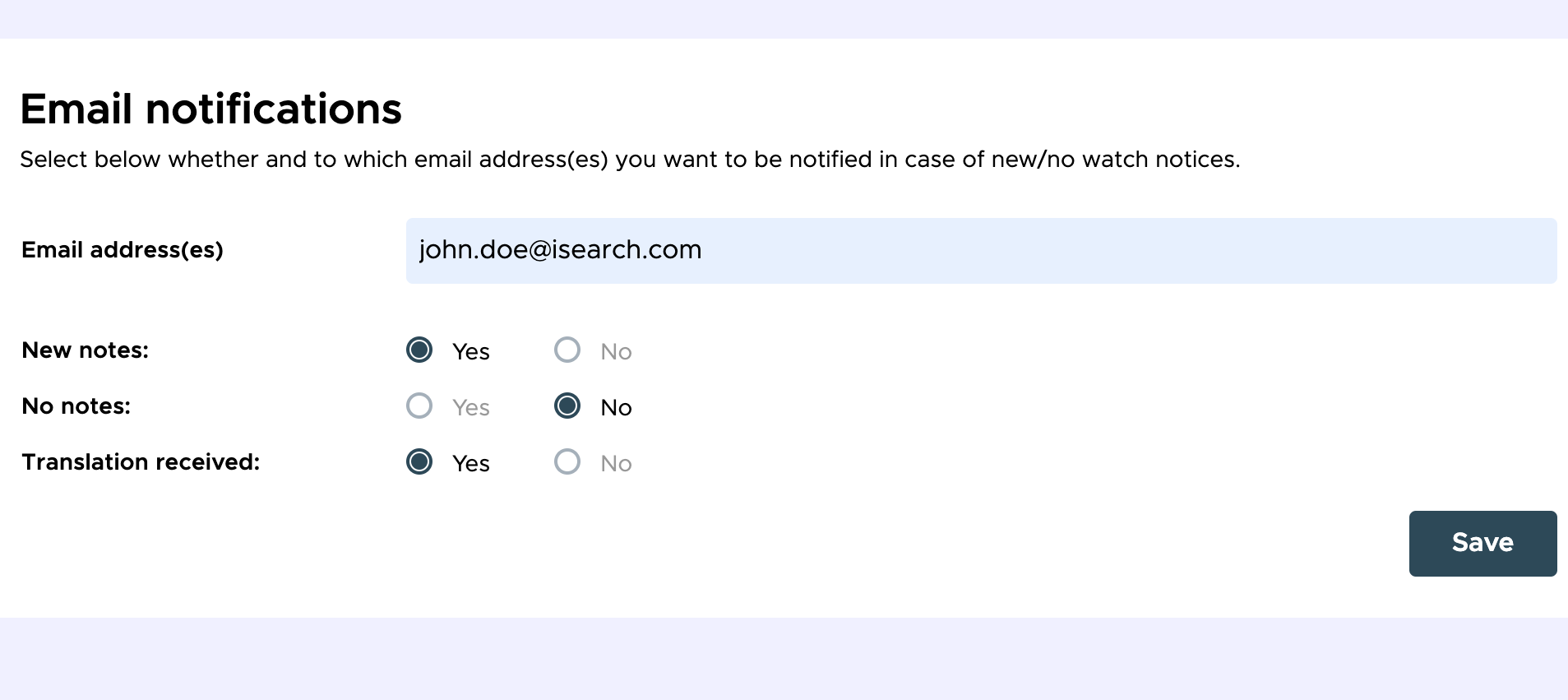
Task: Click the "Yes" text beside Translation received
Action: coord(471,464)
